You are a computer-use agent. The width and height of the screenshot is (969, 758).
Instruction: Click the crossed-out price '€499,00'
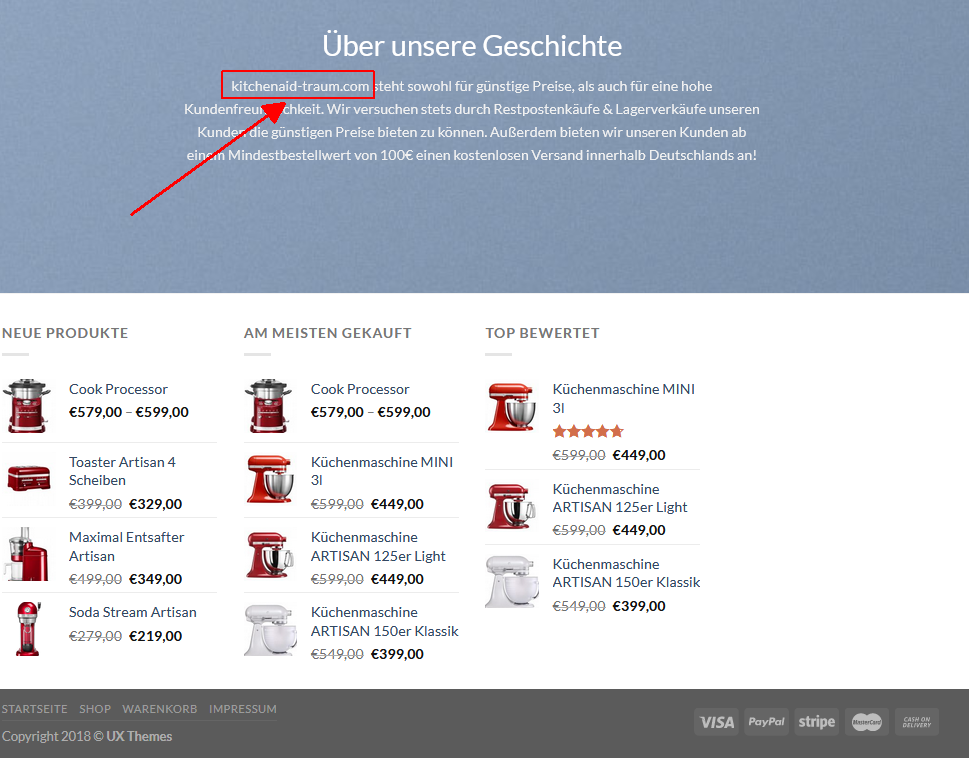click(95, 579)
